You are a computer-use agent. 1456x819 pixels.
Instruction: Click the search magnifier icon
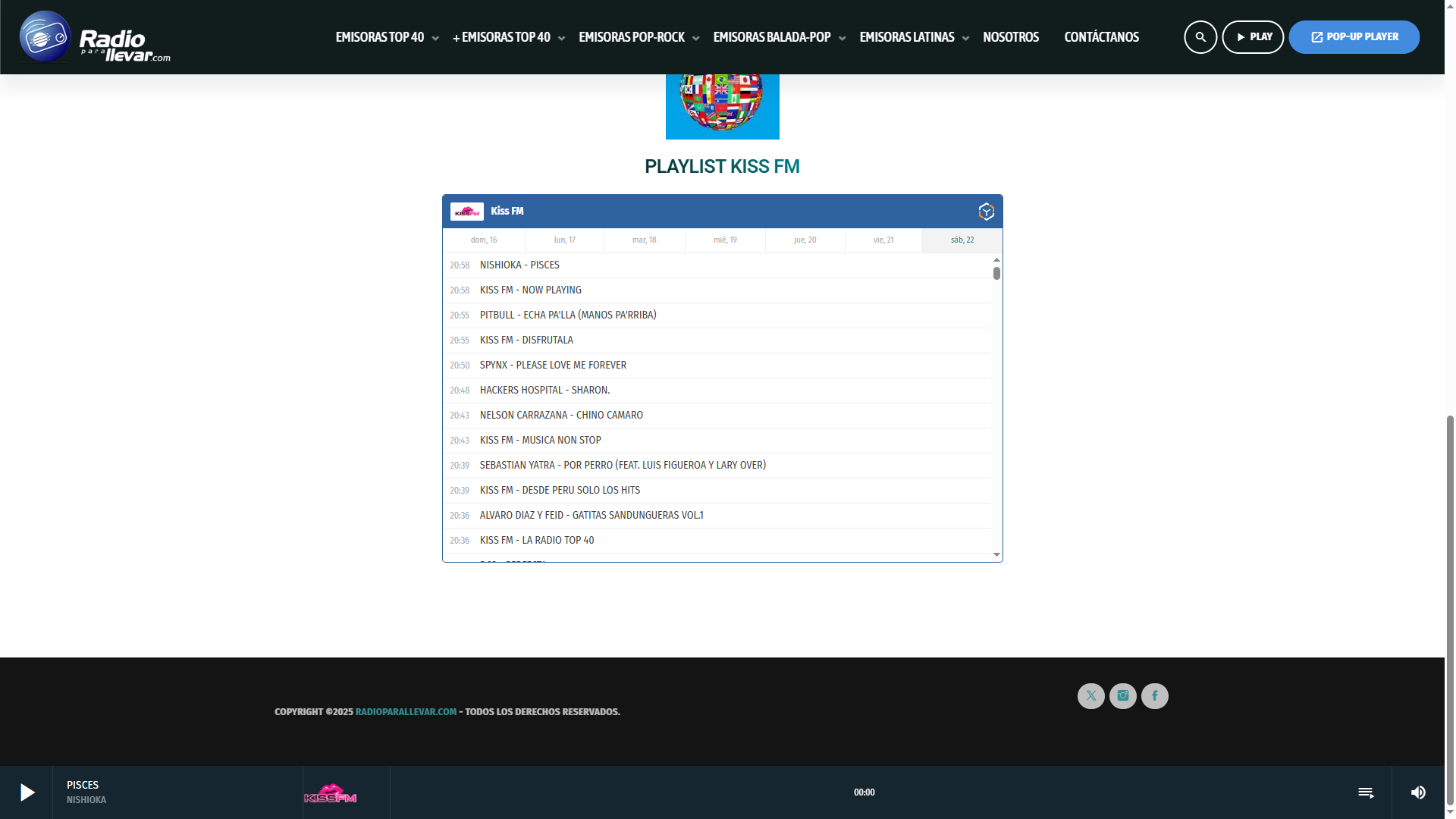click(1200, 37)
